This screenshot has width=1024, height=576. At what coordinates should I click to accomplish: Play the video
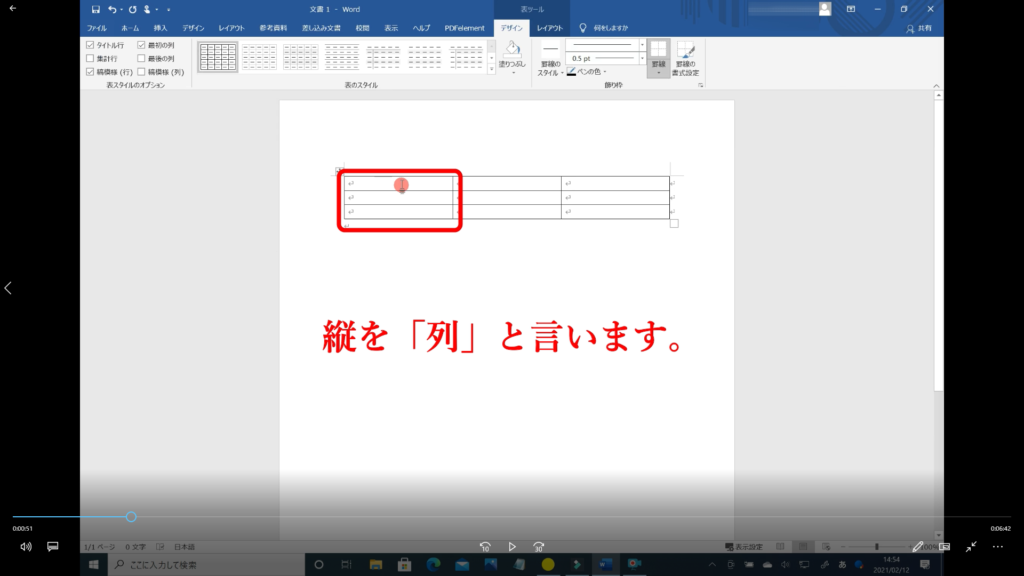(x=512, y=547)
